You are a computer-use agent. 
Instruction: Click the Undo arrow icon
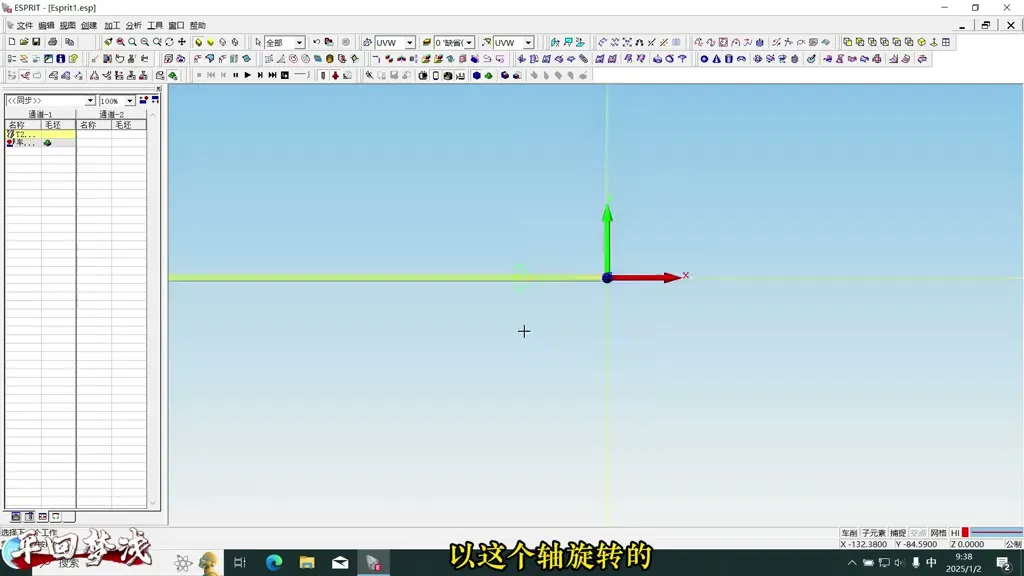point(316,42)
